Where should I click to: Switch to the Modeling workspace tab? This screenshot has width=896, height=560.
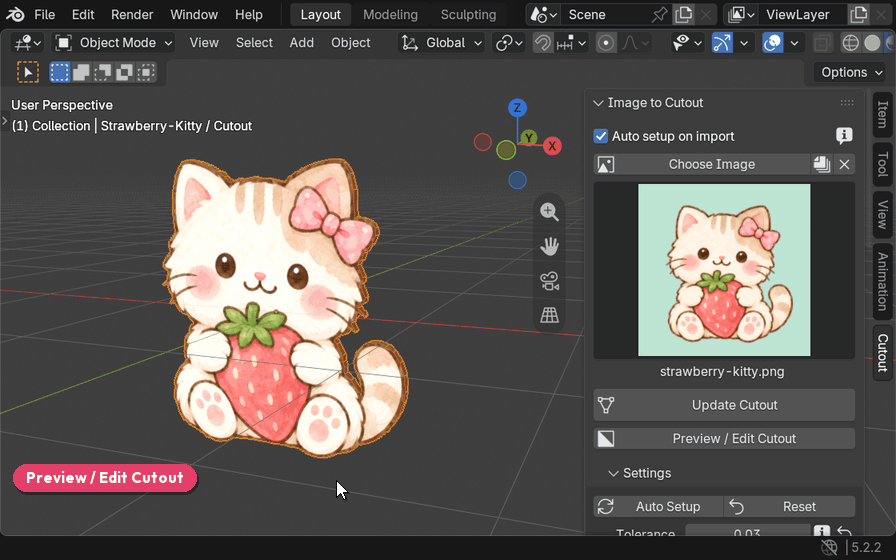tap(390, 15)
